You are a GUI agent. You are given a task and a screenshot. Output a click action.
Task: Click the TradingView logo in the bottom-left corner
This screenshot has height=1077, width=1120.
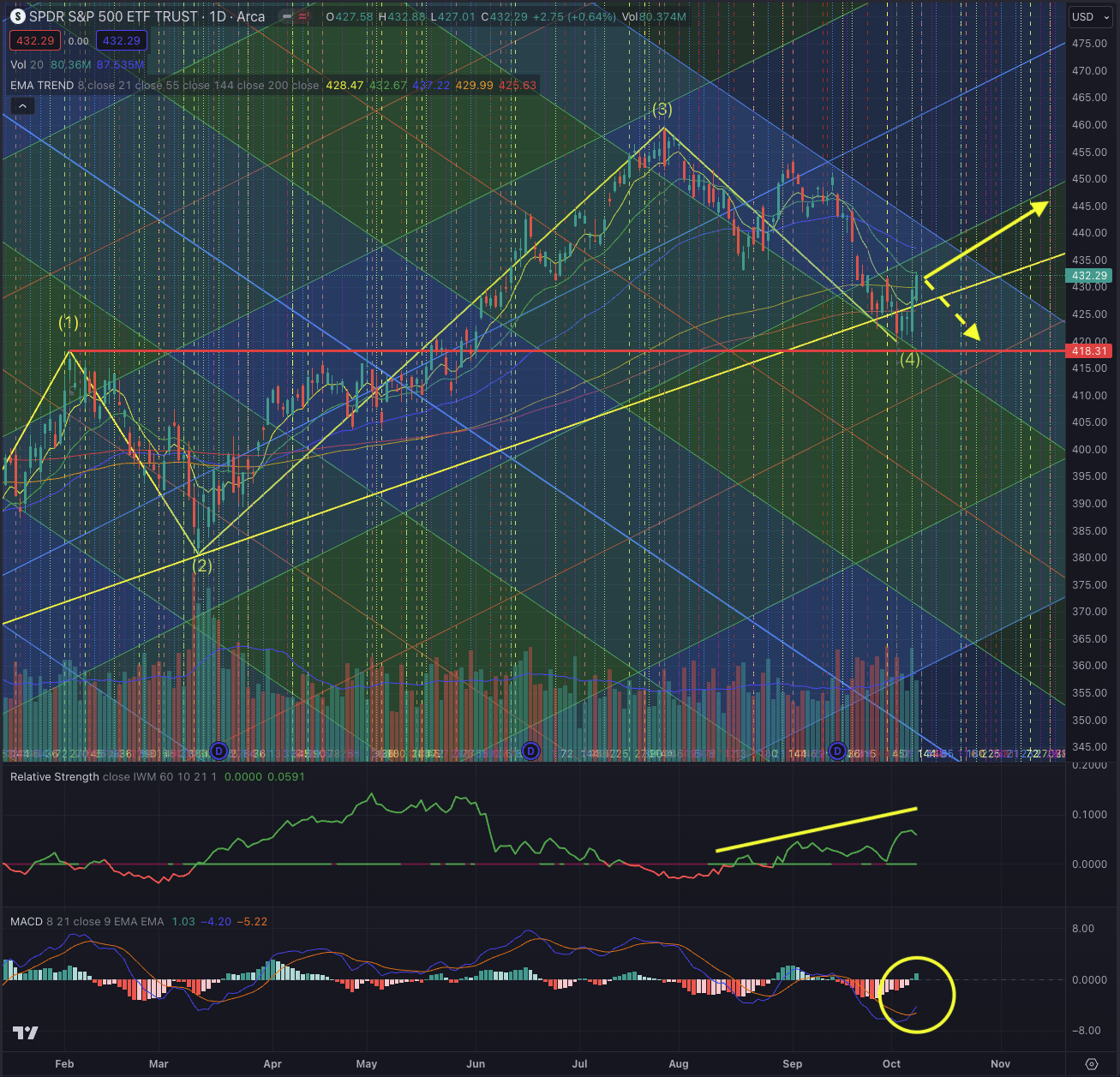point(26,1034)
